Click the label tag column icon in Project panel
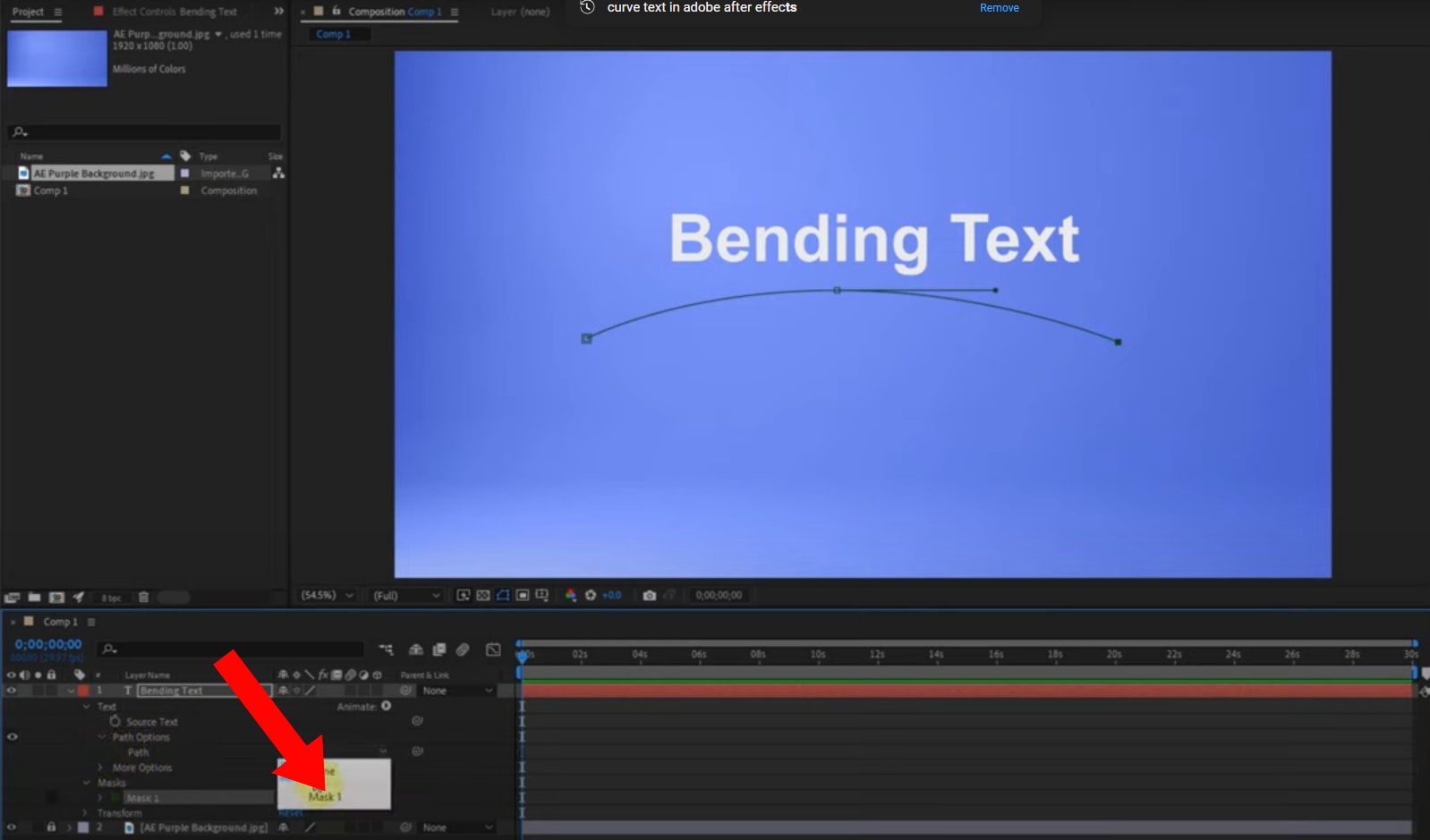1430x840 pixels. pos(185,156)
